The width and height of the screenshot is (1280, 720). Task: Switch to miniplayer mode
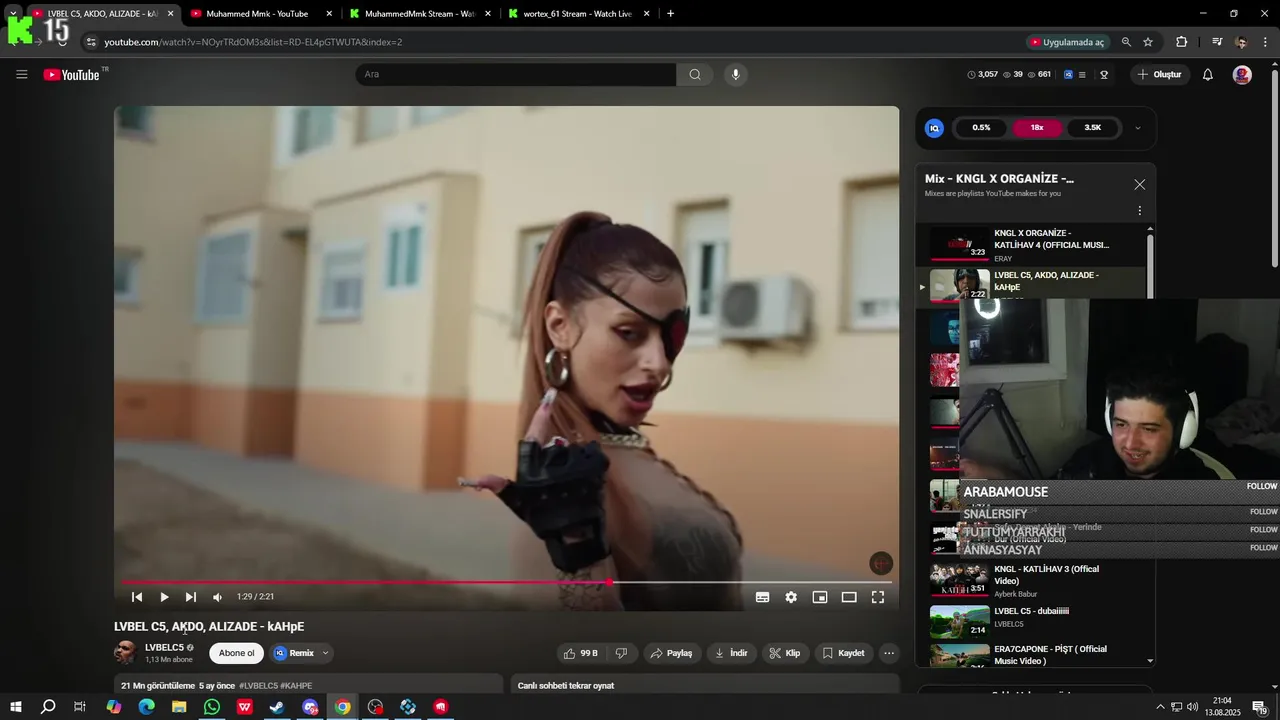(820, 597)
